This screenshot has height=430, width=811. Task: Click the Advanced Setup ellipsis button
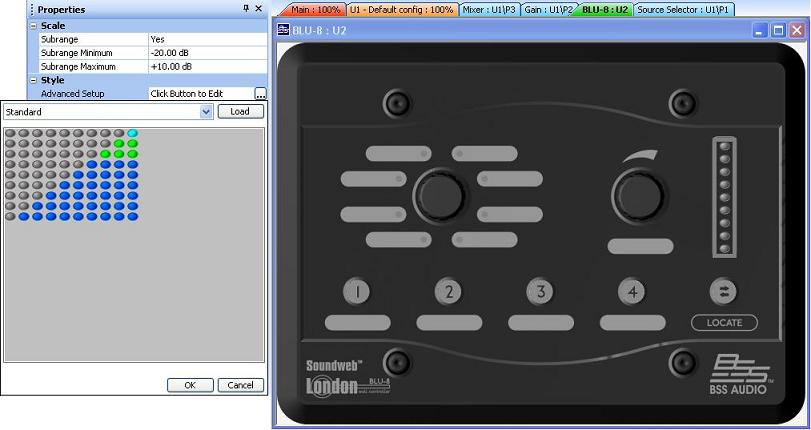coord(261,94)
